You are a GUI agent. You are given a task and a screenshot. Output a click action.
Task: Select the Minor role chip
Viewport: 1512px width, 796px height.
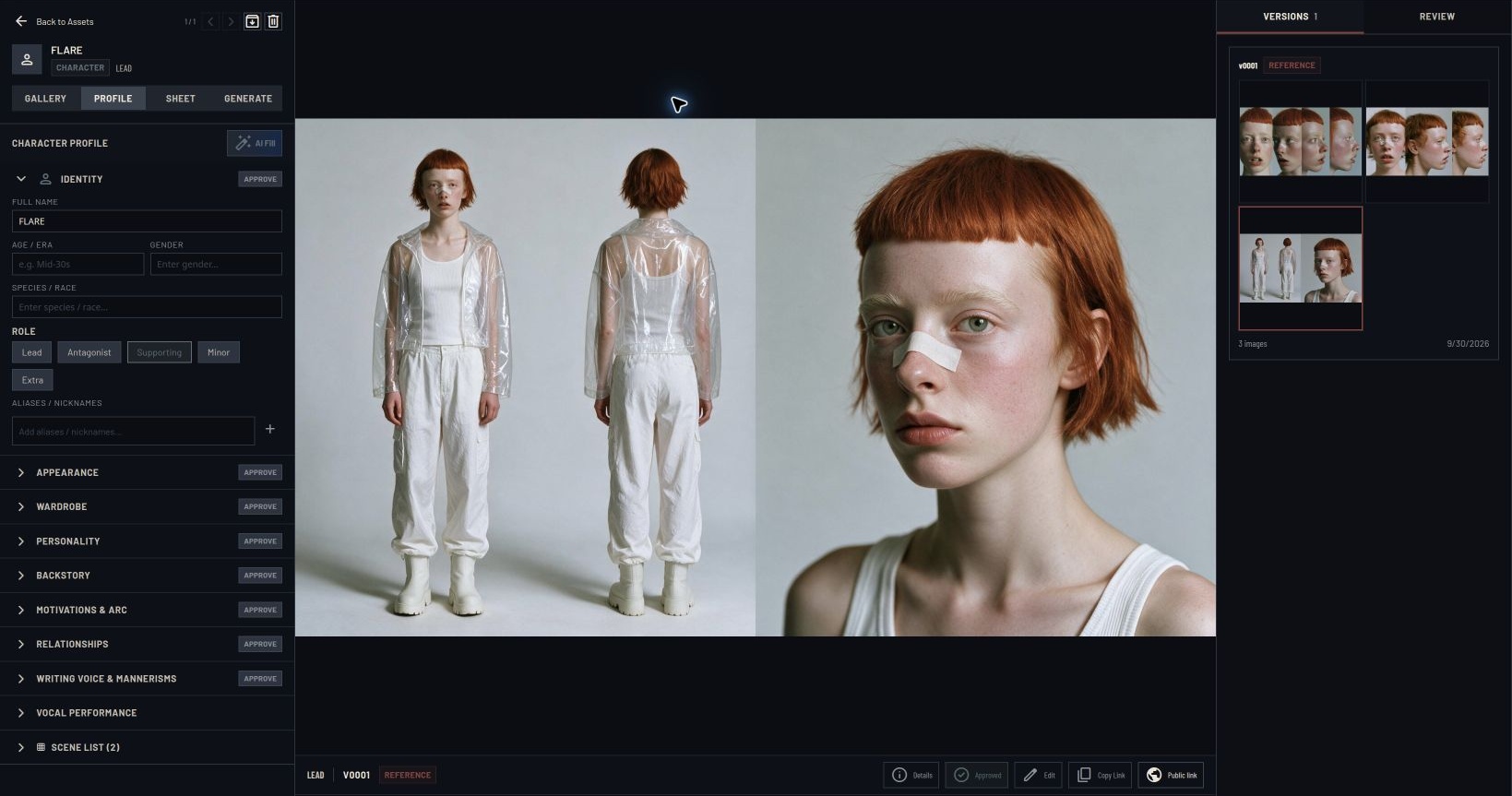[219, 352]
